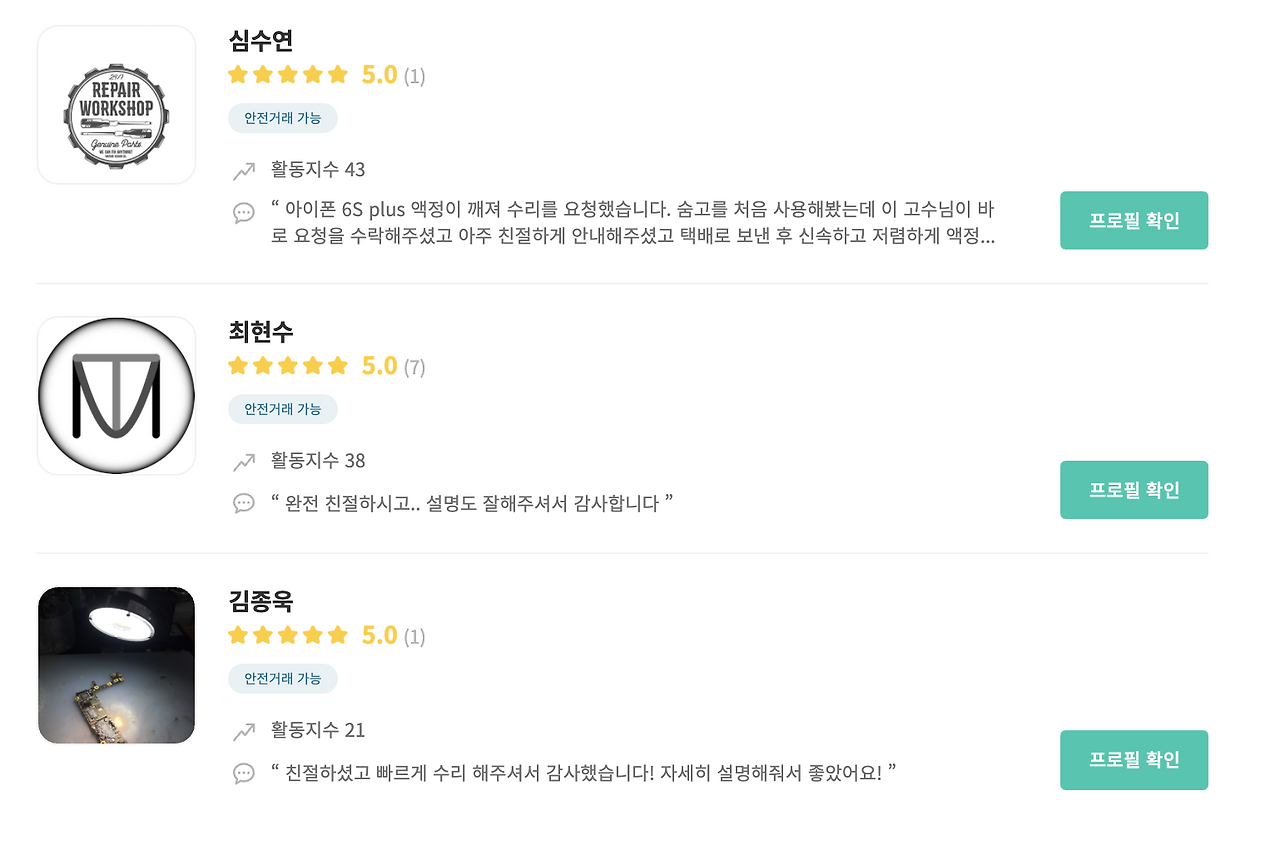Click the activity trend icon beside 활동지수 21
Viewport: 1280px width, 845px height.
pyautogui.click(x=244, y=732)
